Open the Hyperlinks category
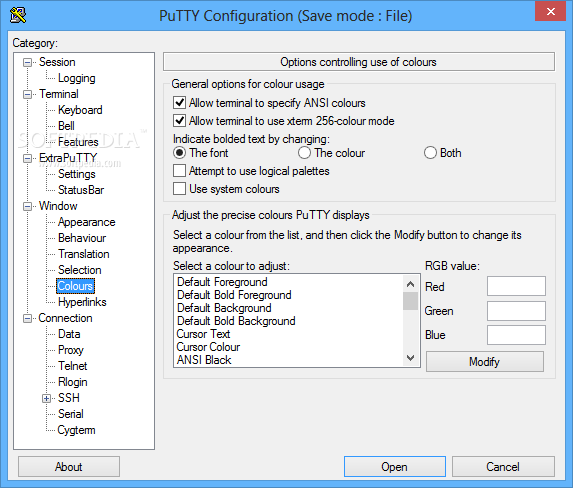573x488 pixels. coord(82,302)
